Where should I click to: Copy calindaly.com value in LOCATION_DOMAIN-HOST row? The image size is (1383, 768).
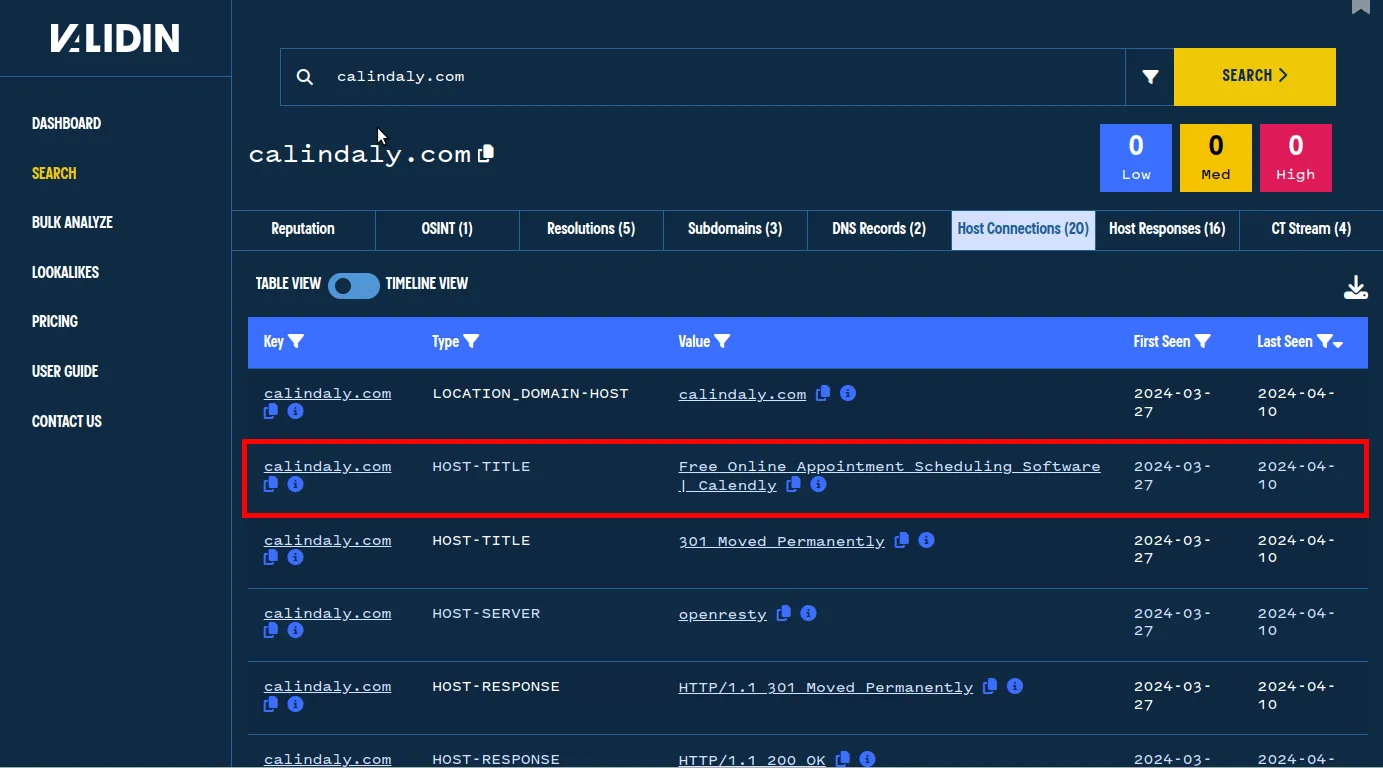click(x=823, y=393)
